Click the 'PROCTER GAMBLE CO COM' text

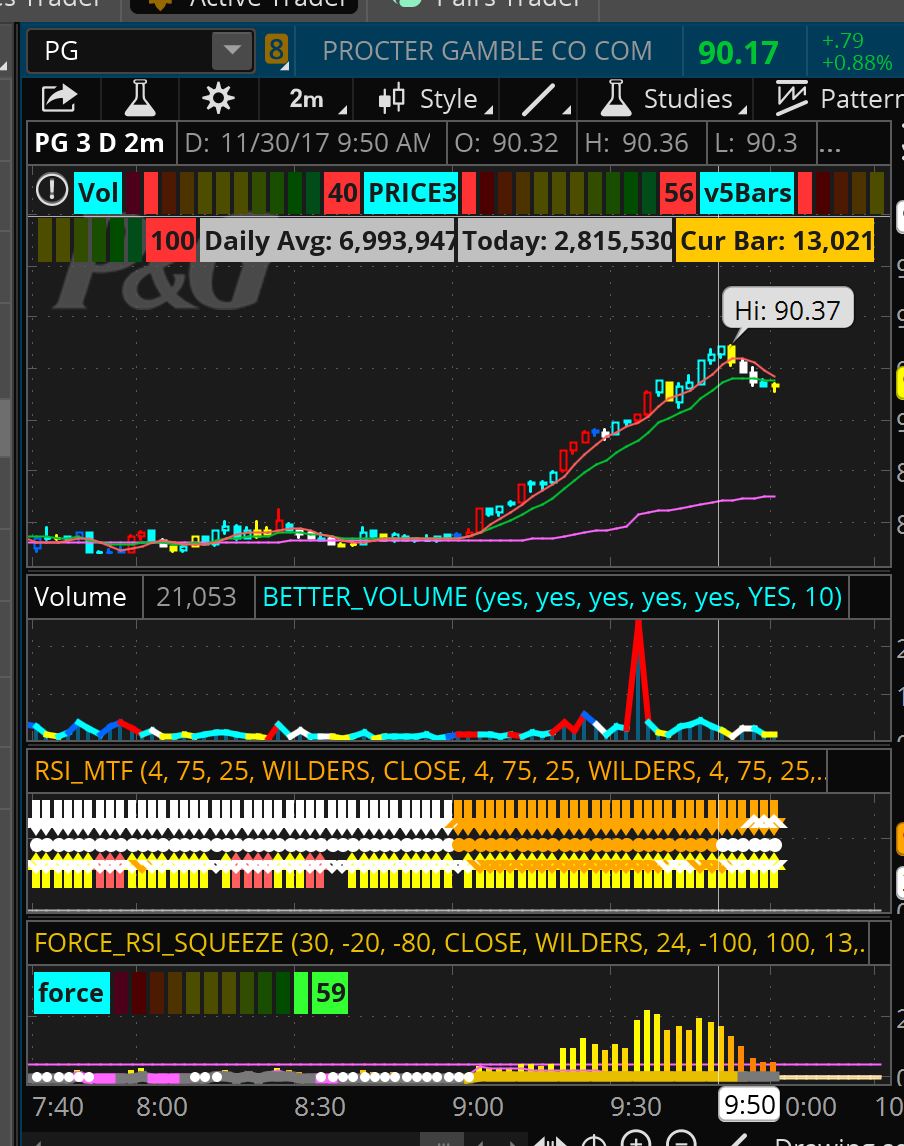pos(487,51)
